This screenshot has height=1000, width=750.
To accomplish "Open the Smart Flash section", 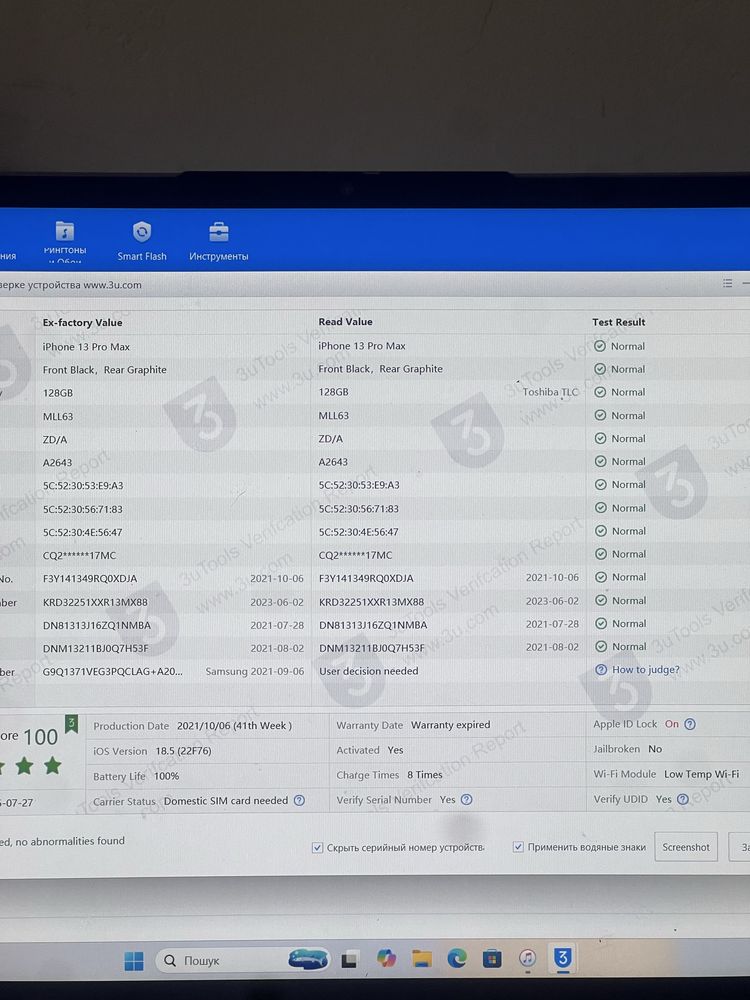I will (x=142, y=241).
